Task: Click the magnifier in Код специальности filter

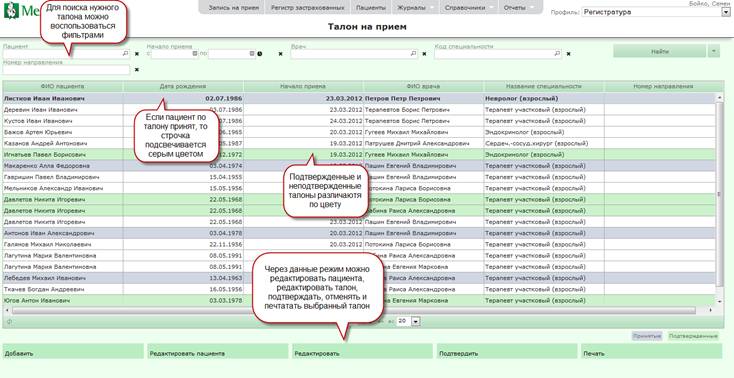Action: 557,54
